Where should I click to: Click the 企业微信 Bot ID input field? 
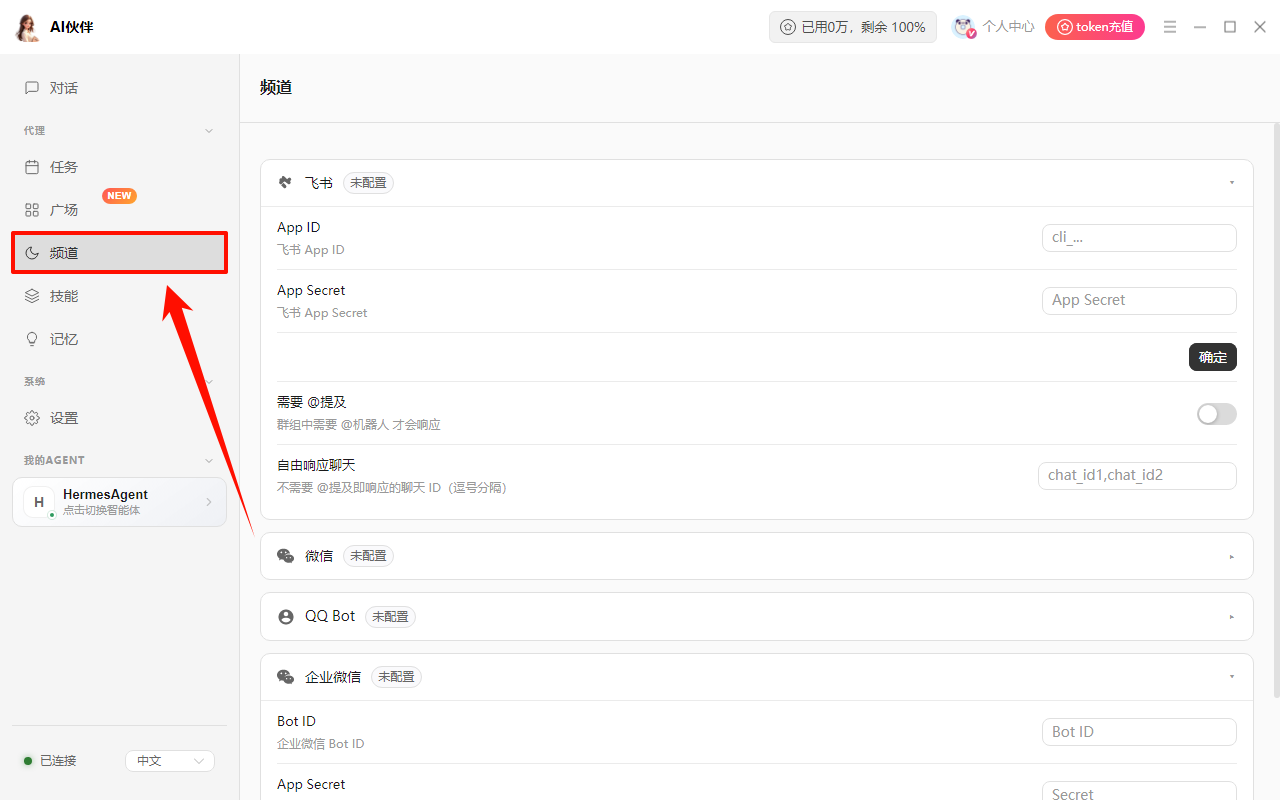pos(1139,732)
